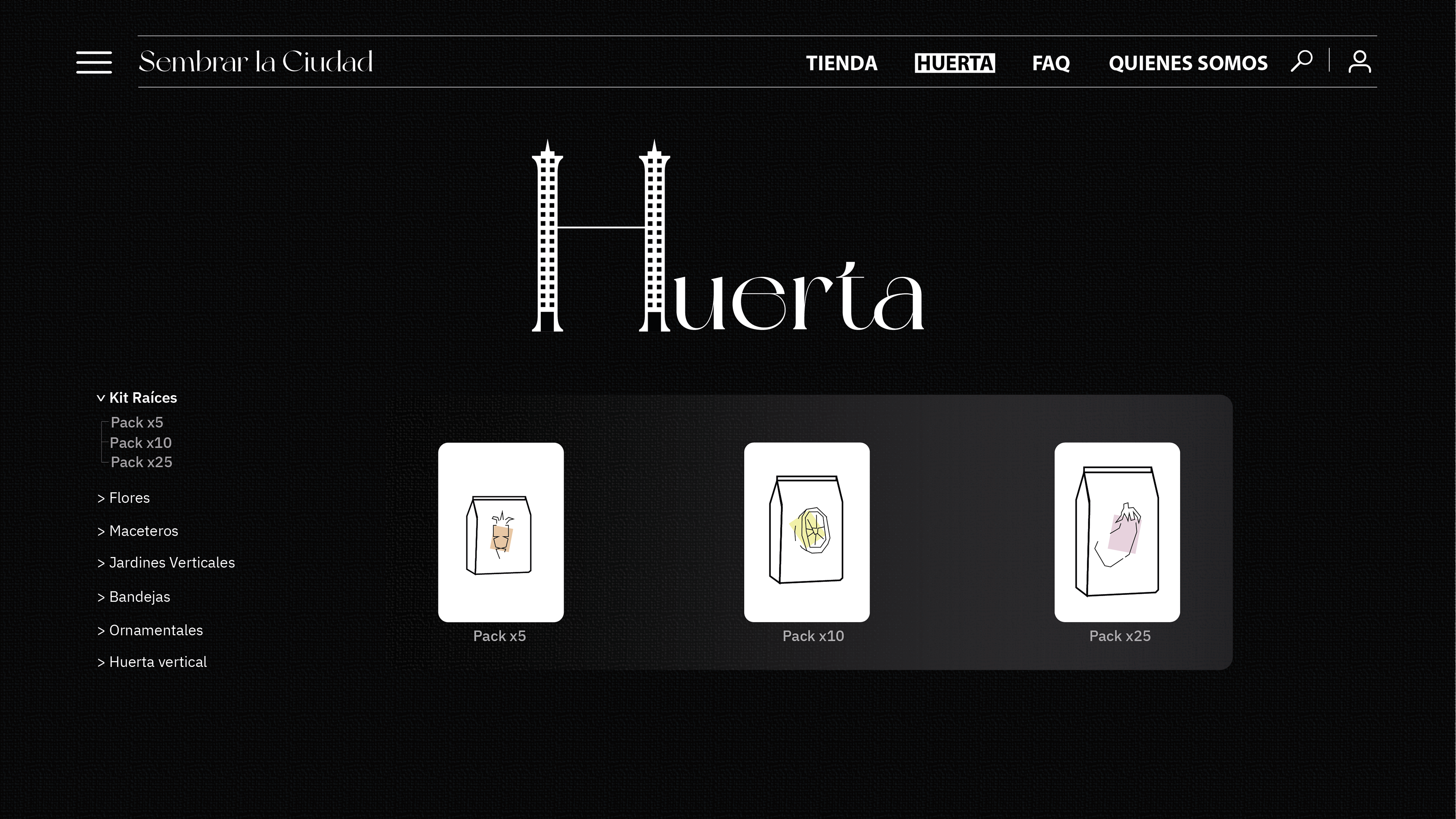Go to the TIENDA menu item
The height and width of the screenshot is (819, 1456).
click(x=841, y=63)
